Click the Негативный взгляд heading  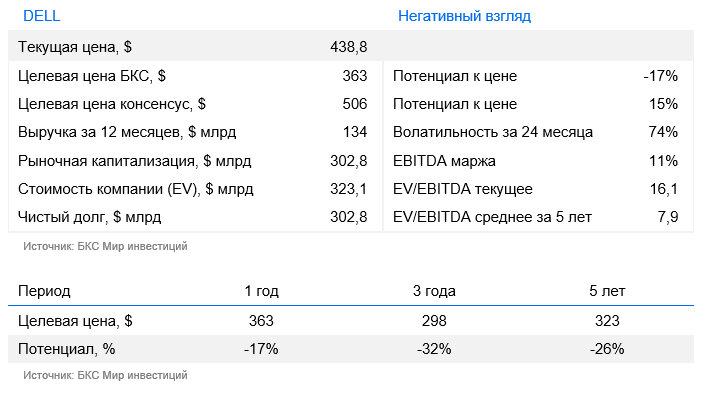(x=464, y=16)
